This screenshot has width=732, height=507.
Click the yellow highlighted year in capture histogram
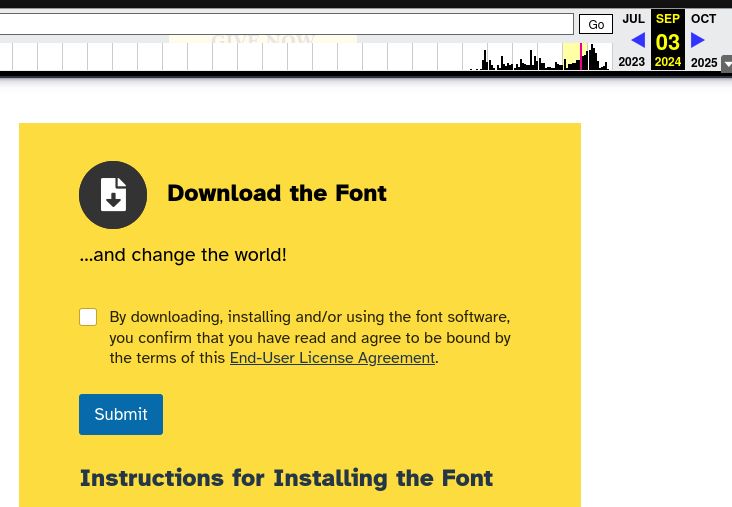click(x=575, y=56)
